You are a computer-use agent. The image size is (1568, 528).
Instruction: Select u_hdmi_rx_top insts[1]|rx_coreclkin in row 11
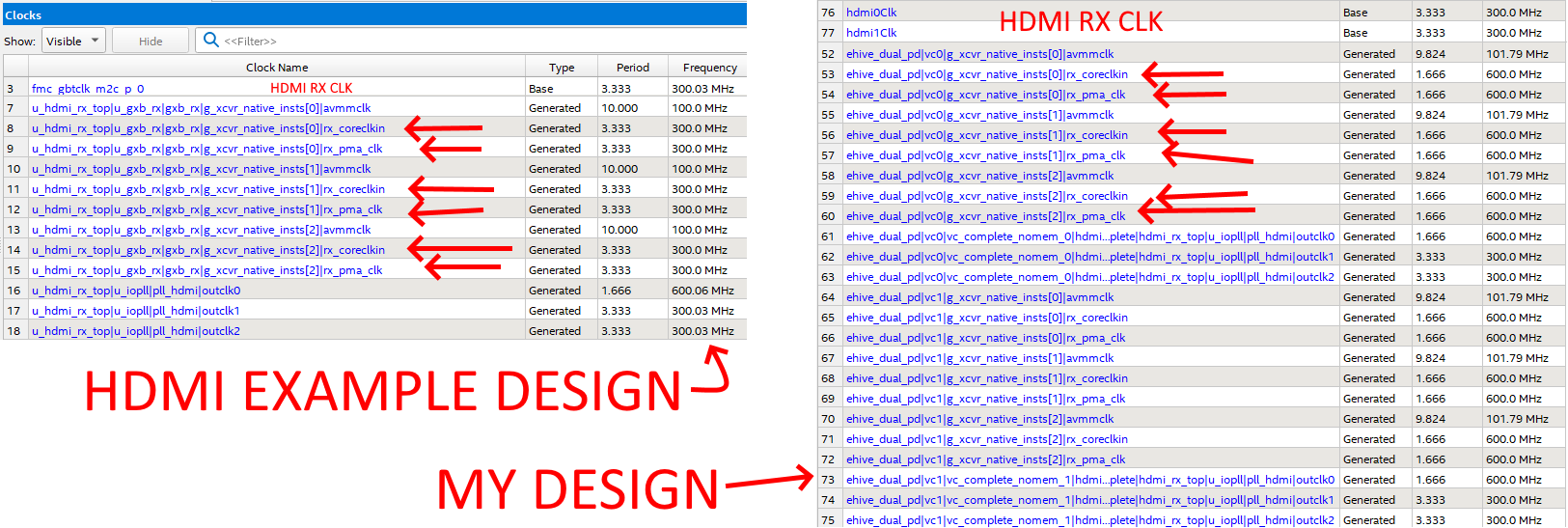(208, 189)
